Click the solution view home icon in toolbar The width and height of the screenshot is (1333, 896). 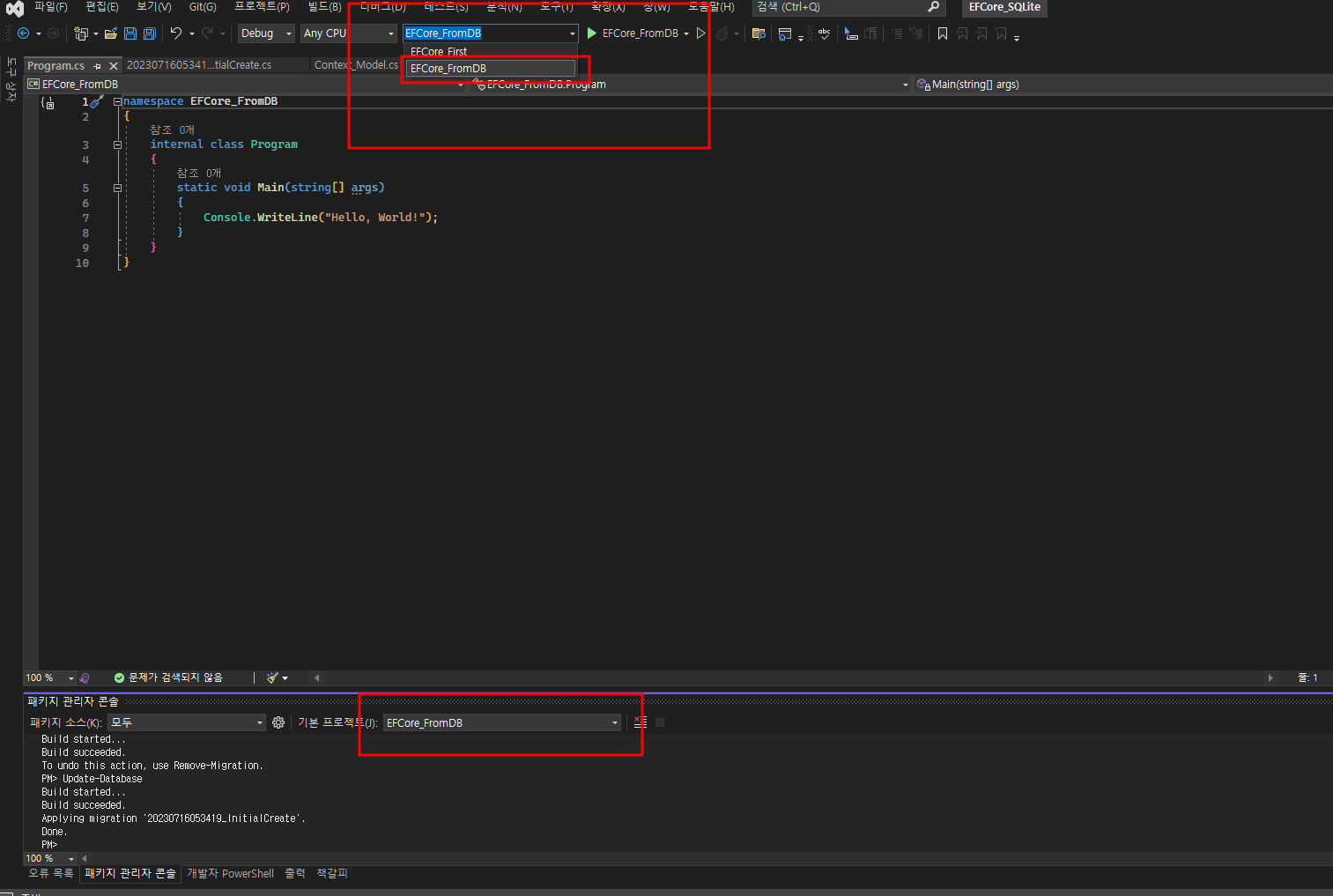click(x=785, y=33)
